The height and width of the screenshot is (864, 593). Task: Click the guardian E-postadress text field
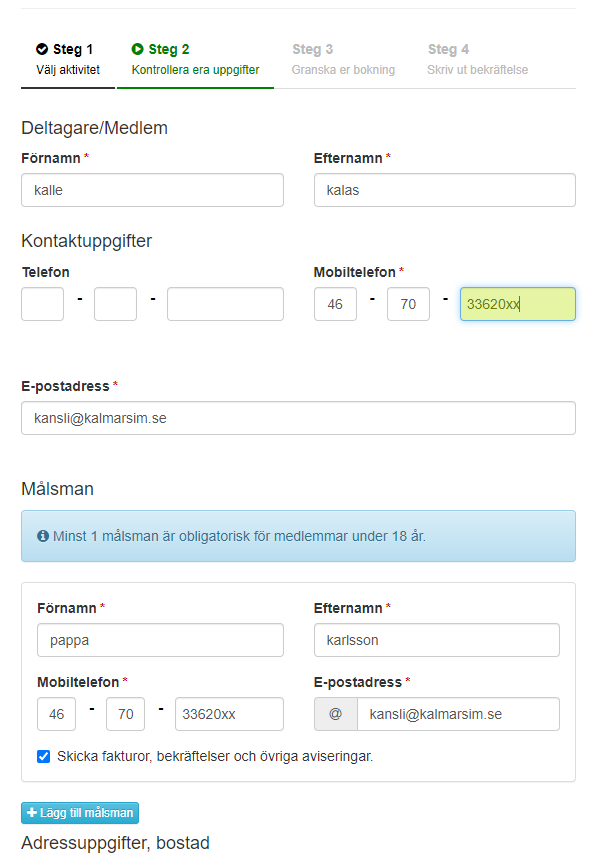[x=459, y=714]
